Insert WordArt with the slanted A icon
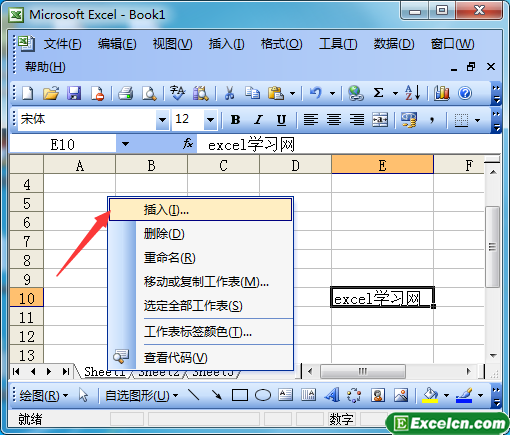Screen dimensions: 510x435 [x=332, y=395]
